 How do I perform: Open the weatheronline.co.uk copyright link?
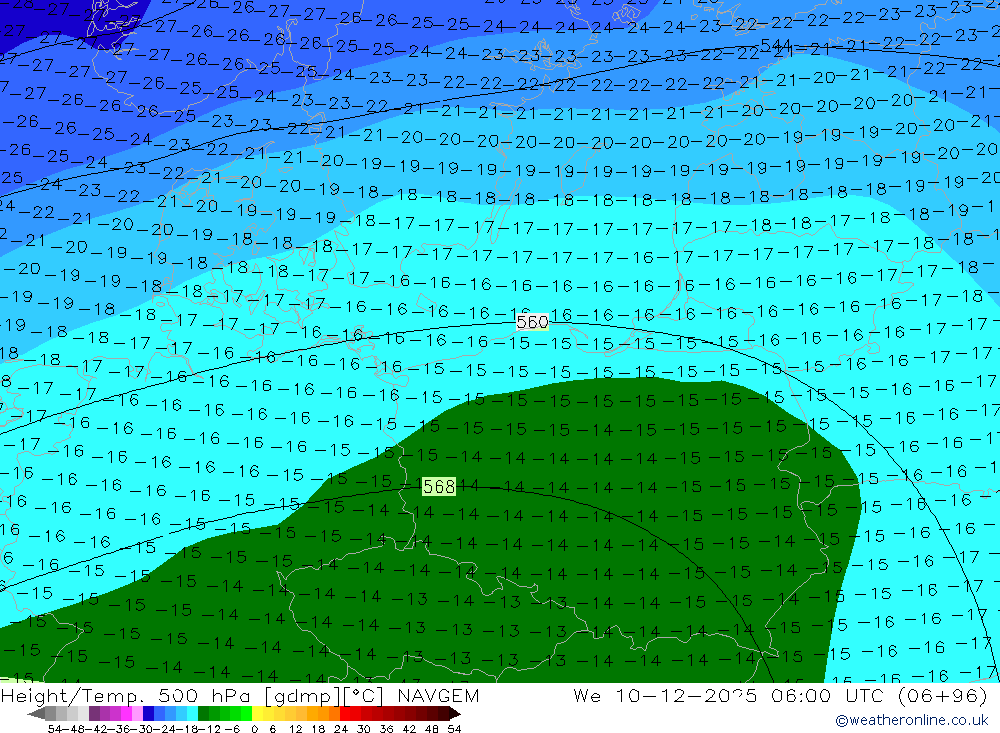pos(912,720)
